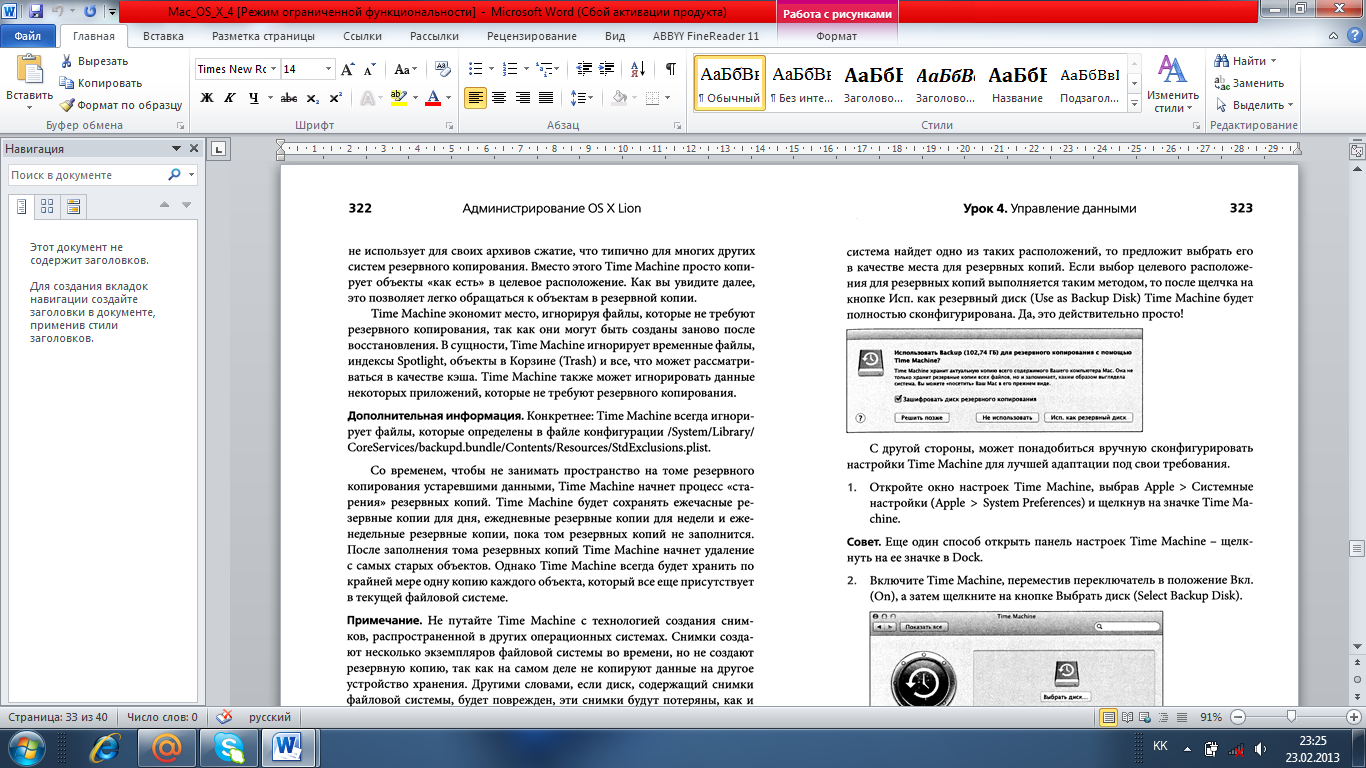Toggle show paragraph marks (¶)
This screenshot has height=768, width=1366.
(670, 69)
